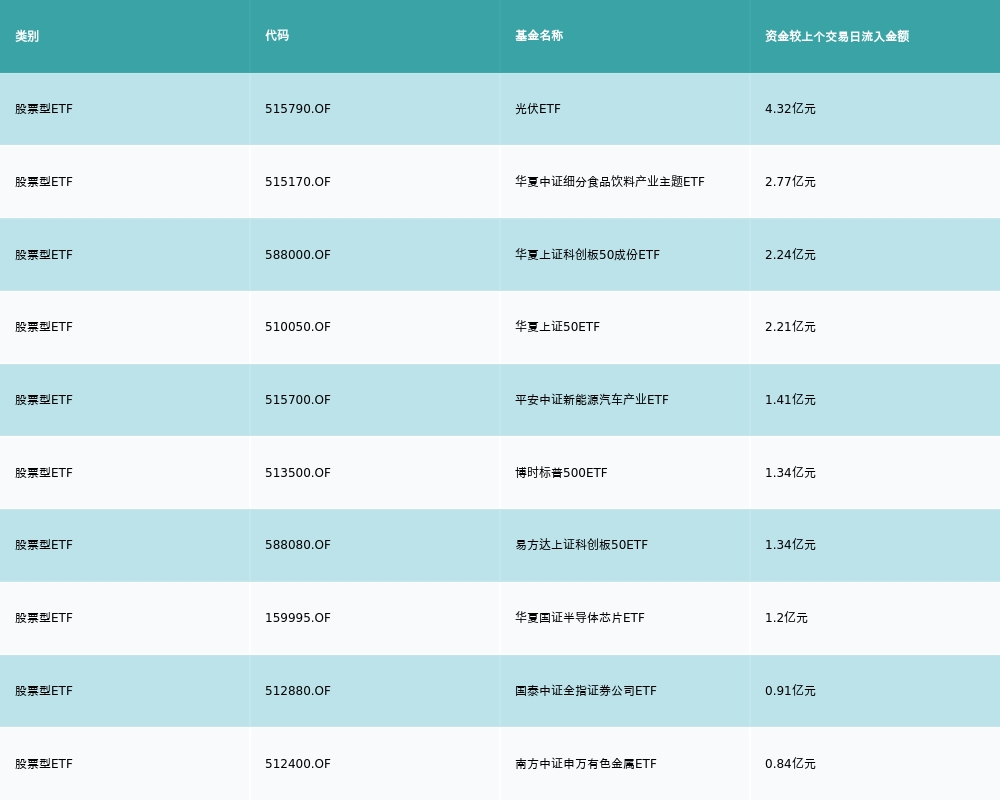Viewport: 1000px width, 800px height.
Task: Click the 类别 column header
Action: click(27, 36)
